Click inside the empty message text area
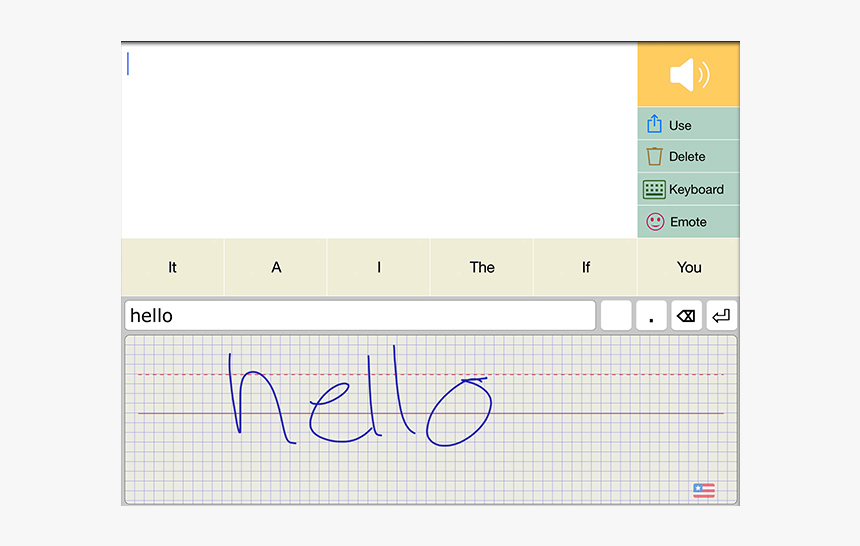 click(x=380, y=140)
